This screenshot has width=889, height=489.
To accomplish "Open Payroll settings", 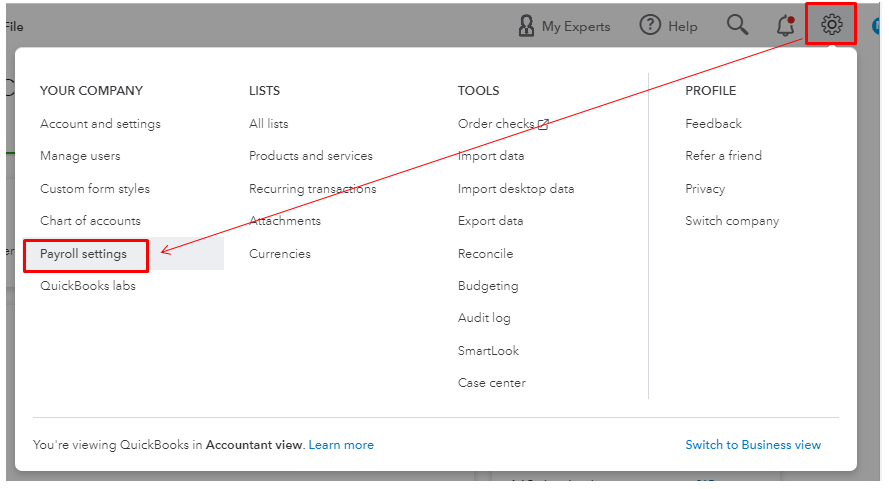I will coord(84,254).
